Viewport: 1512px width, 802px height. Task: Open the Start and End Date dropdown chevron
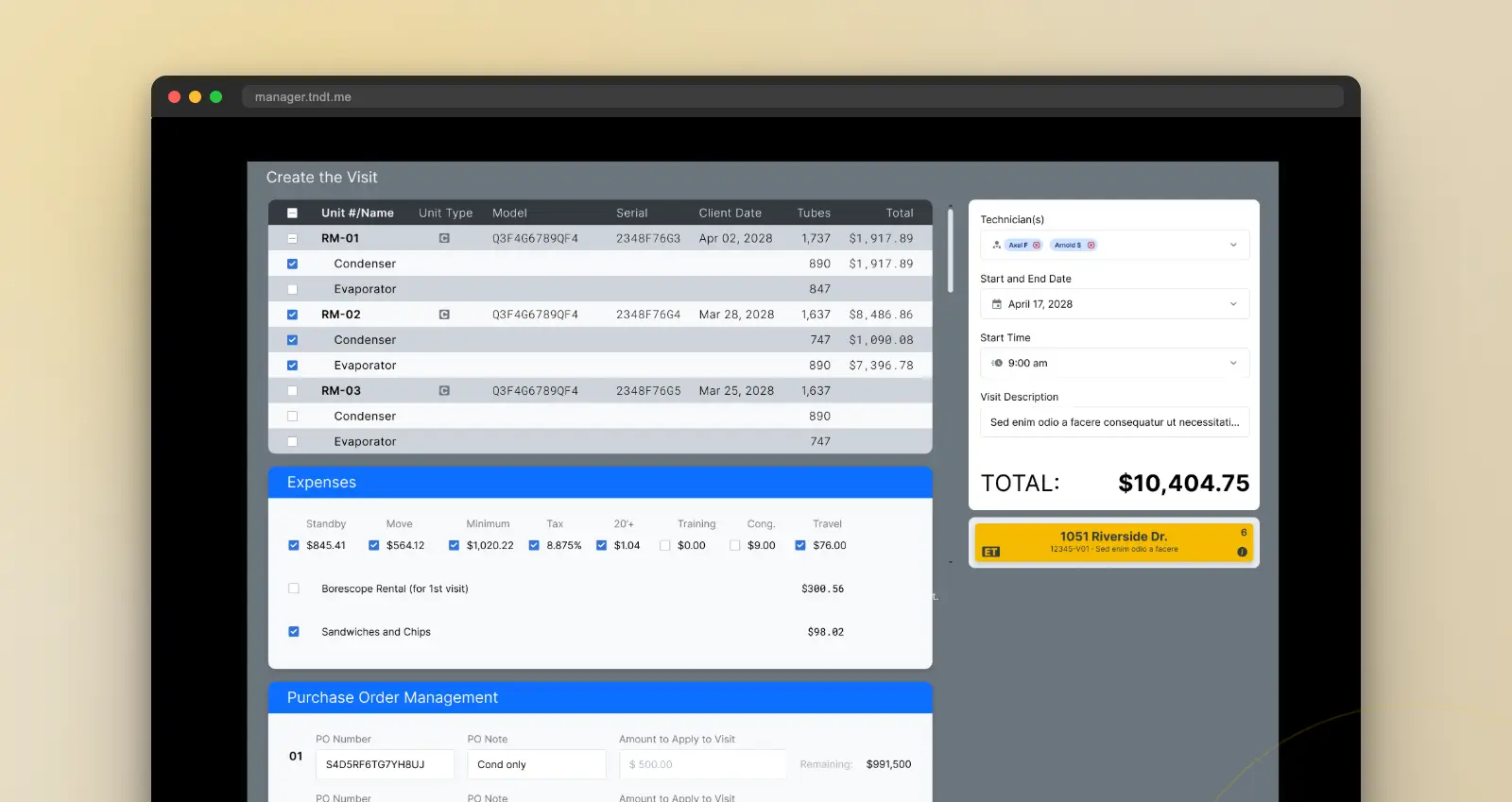point(1233,304)
